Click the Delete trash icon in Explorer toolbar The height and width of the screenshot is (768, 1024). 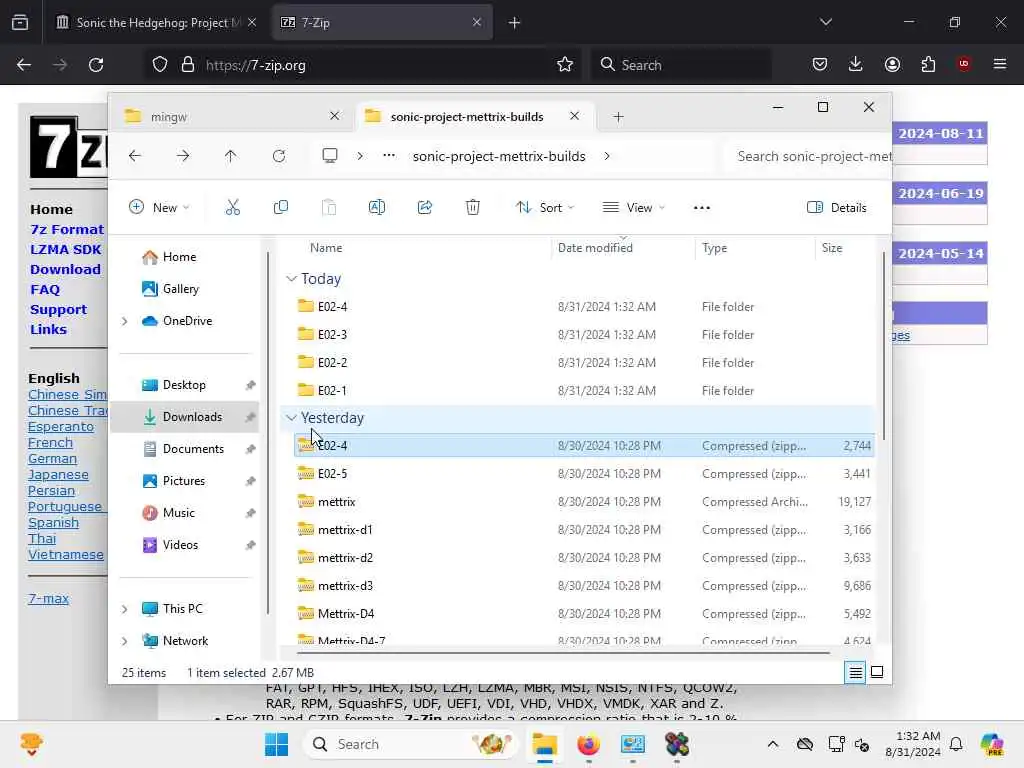pyautogui.click(x=473, y=208)
